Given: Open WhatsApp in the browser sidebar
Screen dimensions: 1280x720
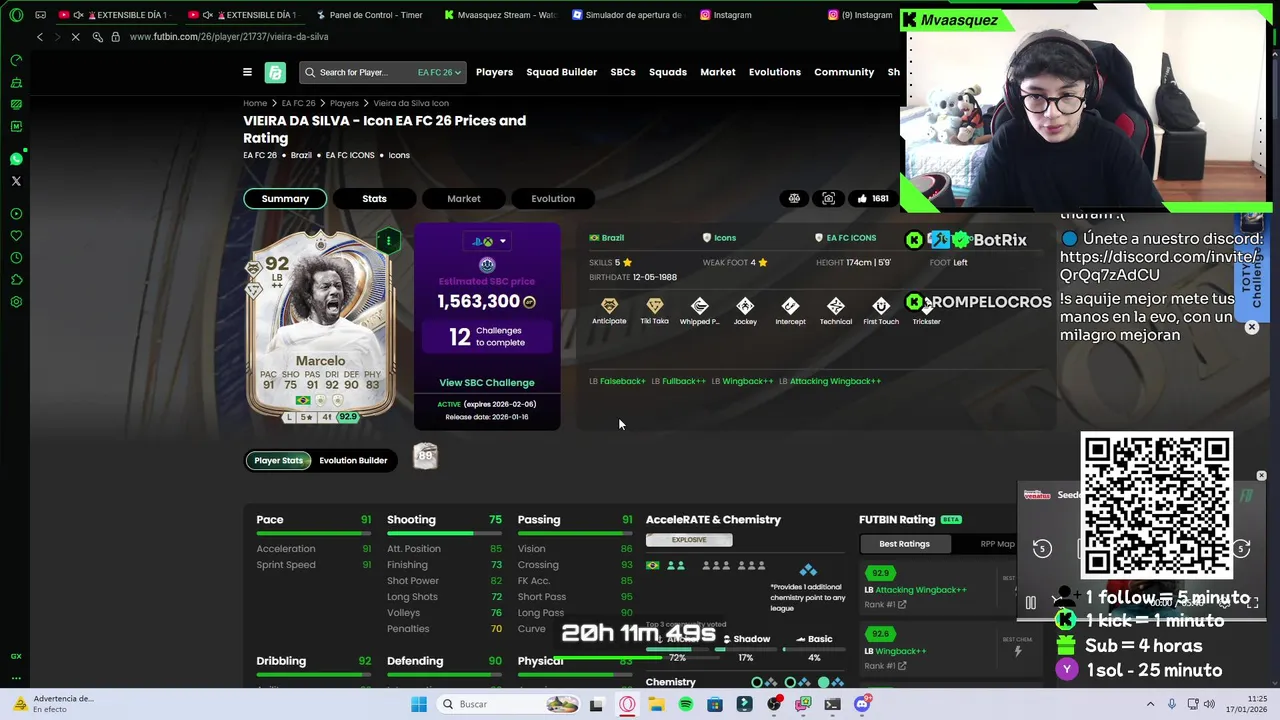Looking at the screenshot, I should (x=16, y=159).
